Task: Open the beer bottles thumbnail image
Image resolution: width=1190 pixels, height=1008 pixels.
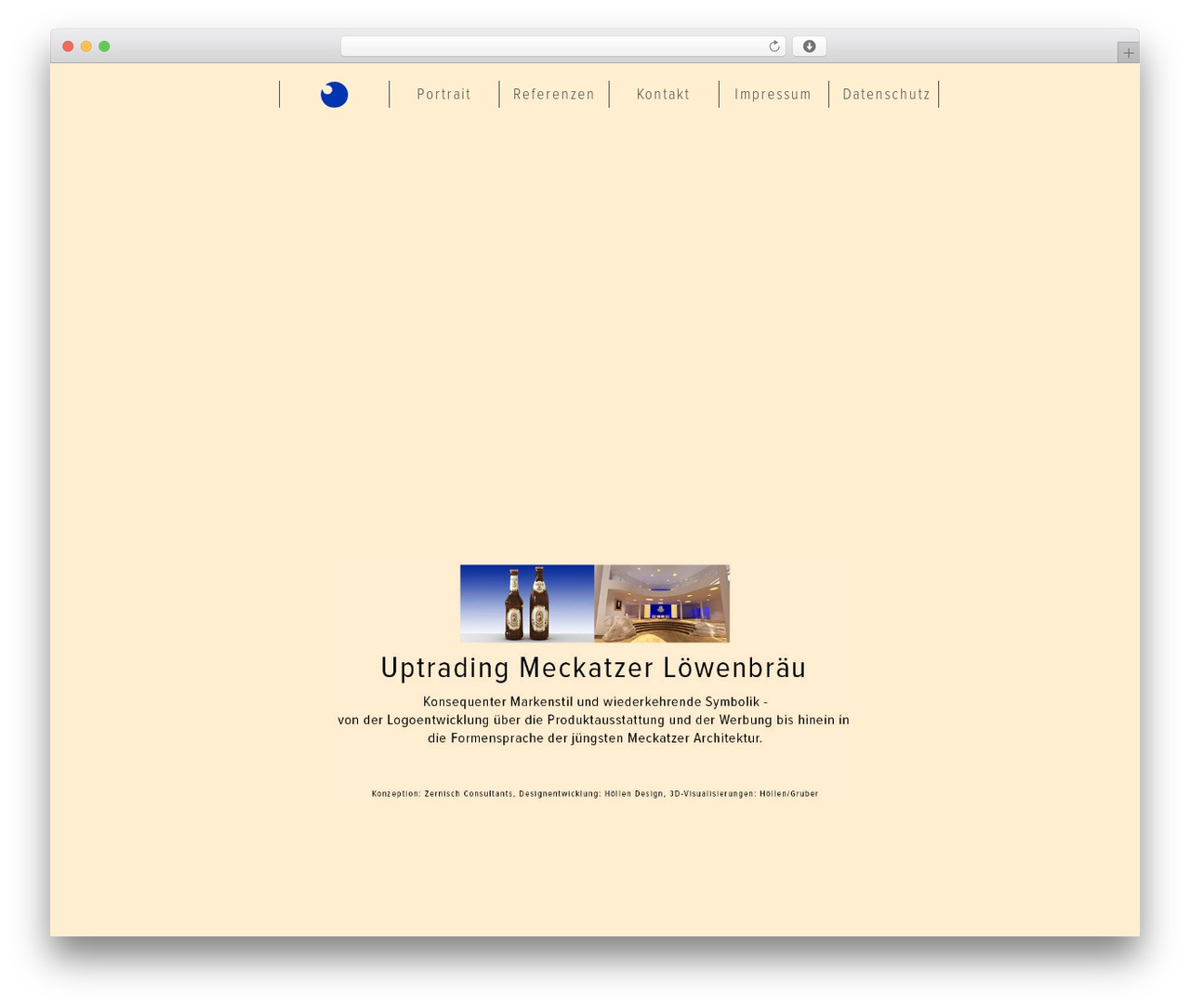Action: [x=527, y=603]
